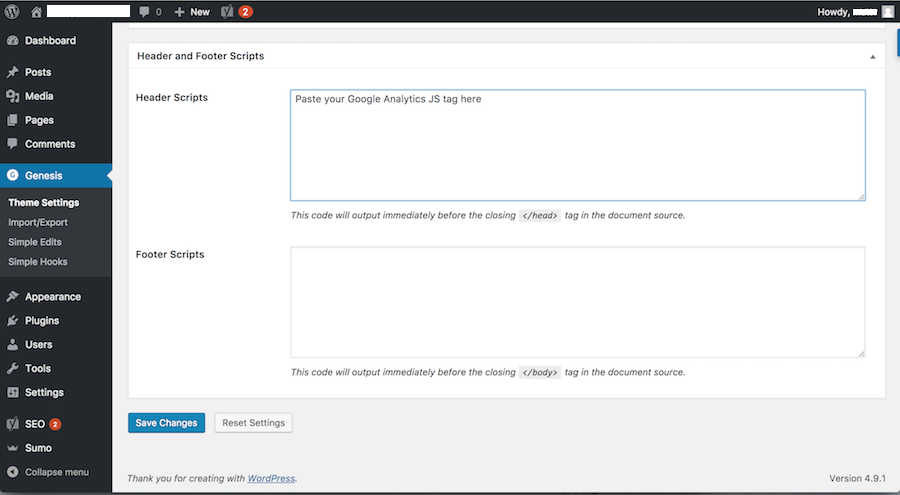Click the Footer Scripts field label
900x495 pixels.
coord(170,254)
